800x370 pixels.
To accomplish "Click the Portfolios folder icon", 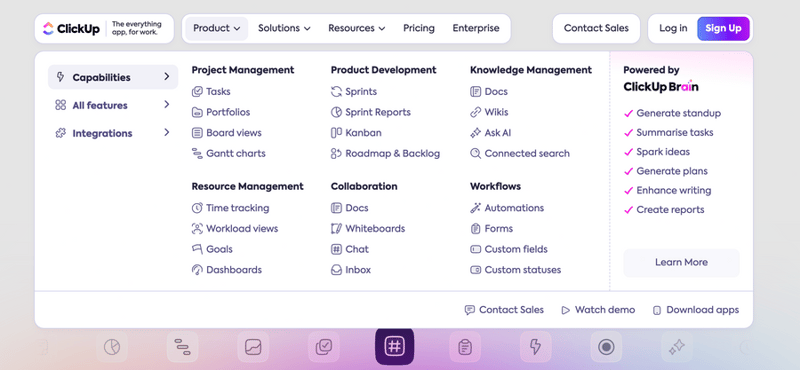I will [197, 112].
